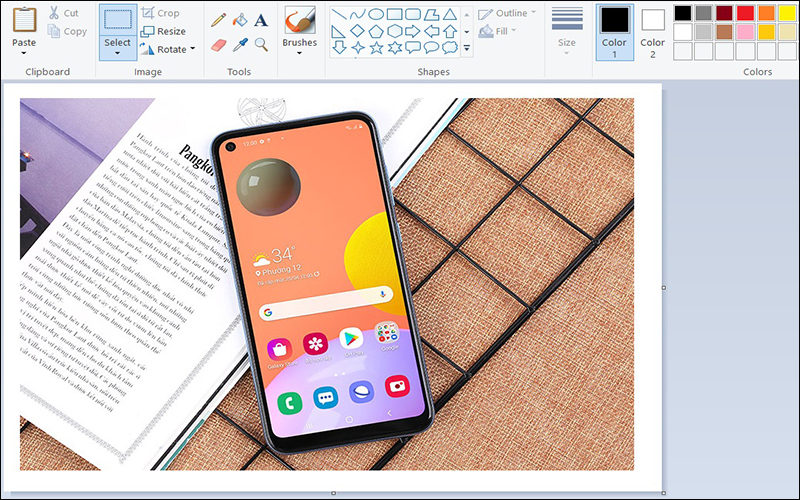The width and height of the screenshot is (800, 500).
Task: Click the rectangular Select tool icon
Action: pos(117,20)
